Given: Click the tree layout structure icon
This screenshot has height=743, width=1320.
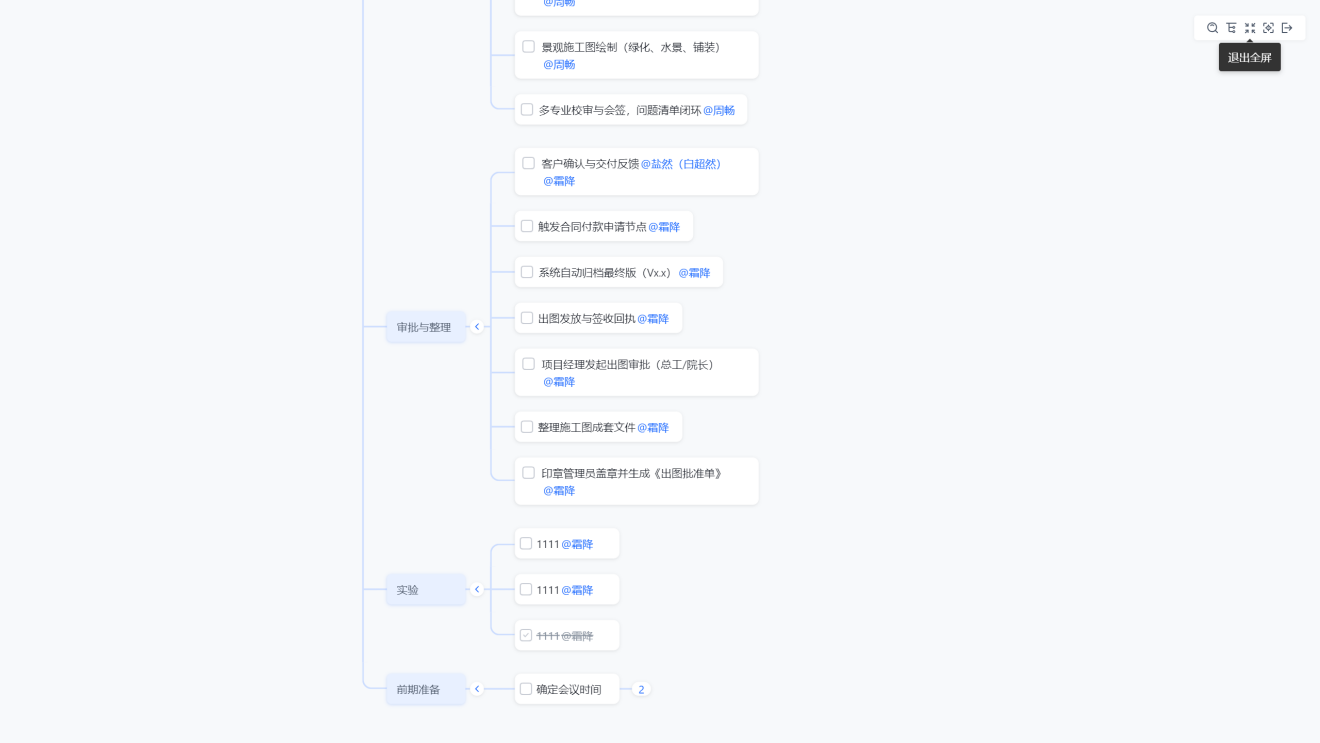Looking at the screenshot, I should pos(1231,28).
